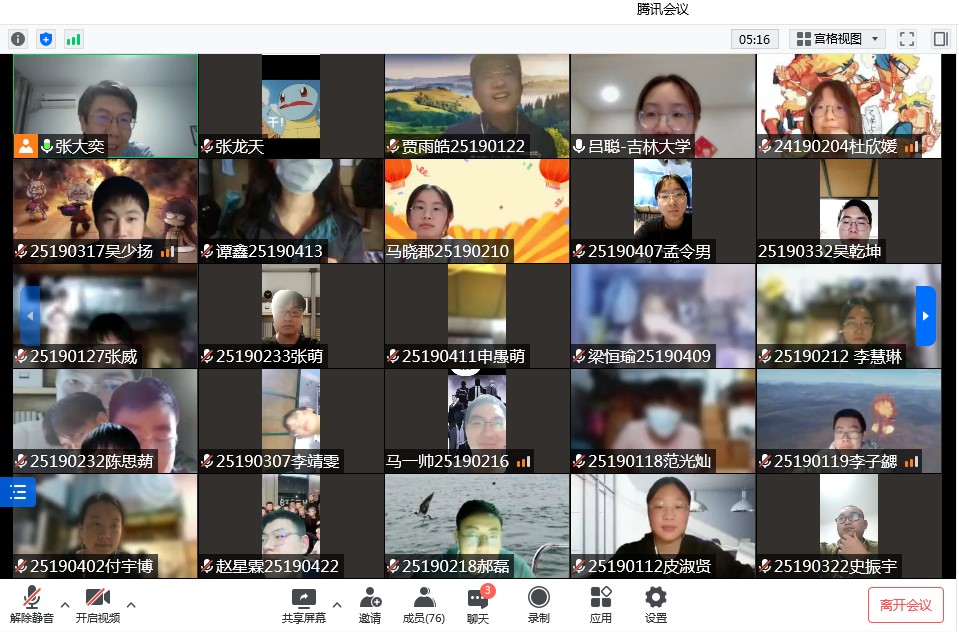Check the green network signal icon
The width and height of the screenshot is (959, 632).
74,39
